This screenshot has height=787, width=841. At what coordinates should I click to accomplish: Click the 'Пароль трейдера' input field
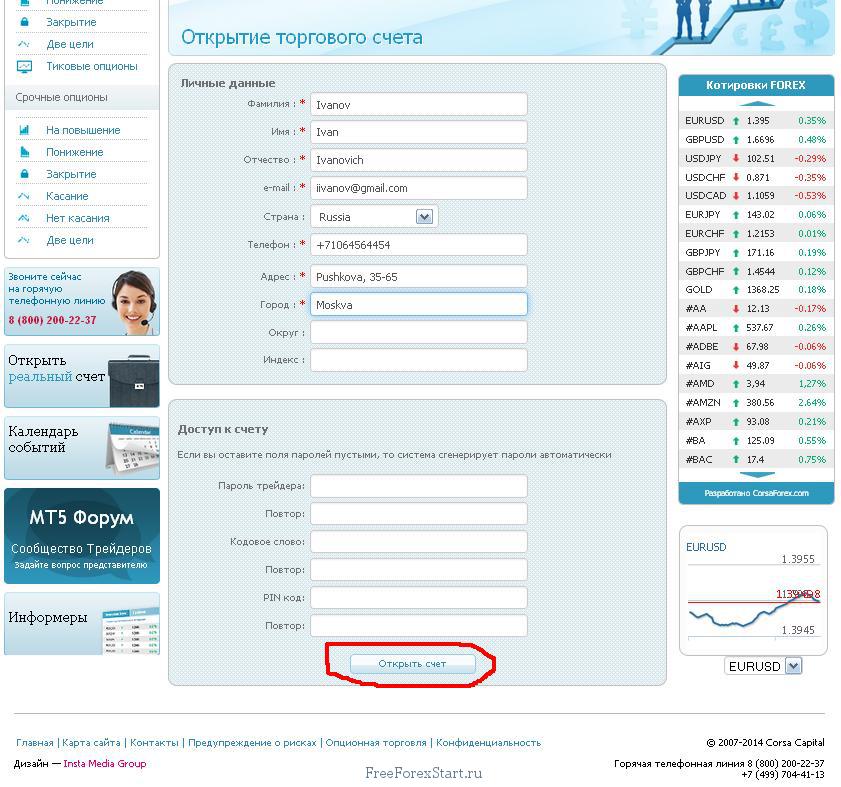pyautogui.click(x=418, y=486)
